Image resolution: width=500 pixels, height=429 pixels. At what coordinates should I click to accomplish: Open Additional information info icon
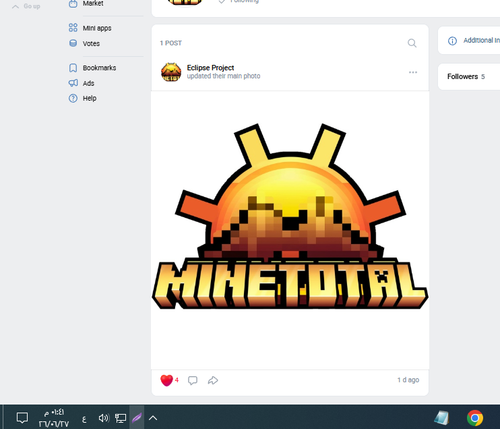pyautogui.click(x=452, y=41)
